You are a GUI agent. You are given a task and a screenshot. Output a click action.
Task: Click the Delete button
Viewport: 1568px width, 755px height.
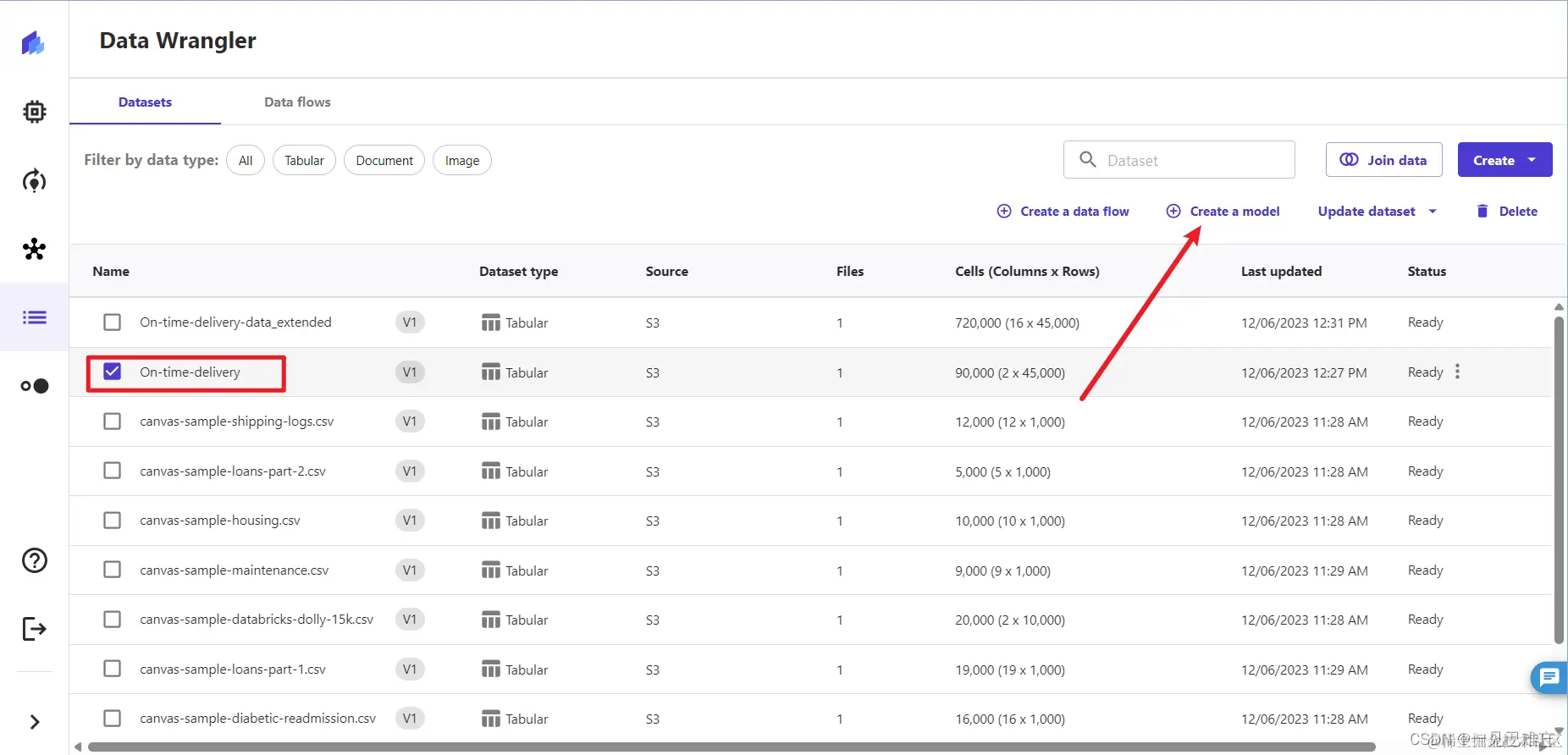1507,212
